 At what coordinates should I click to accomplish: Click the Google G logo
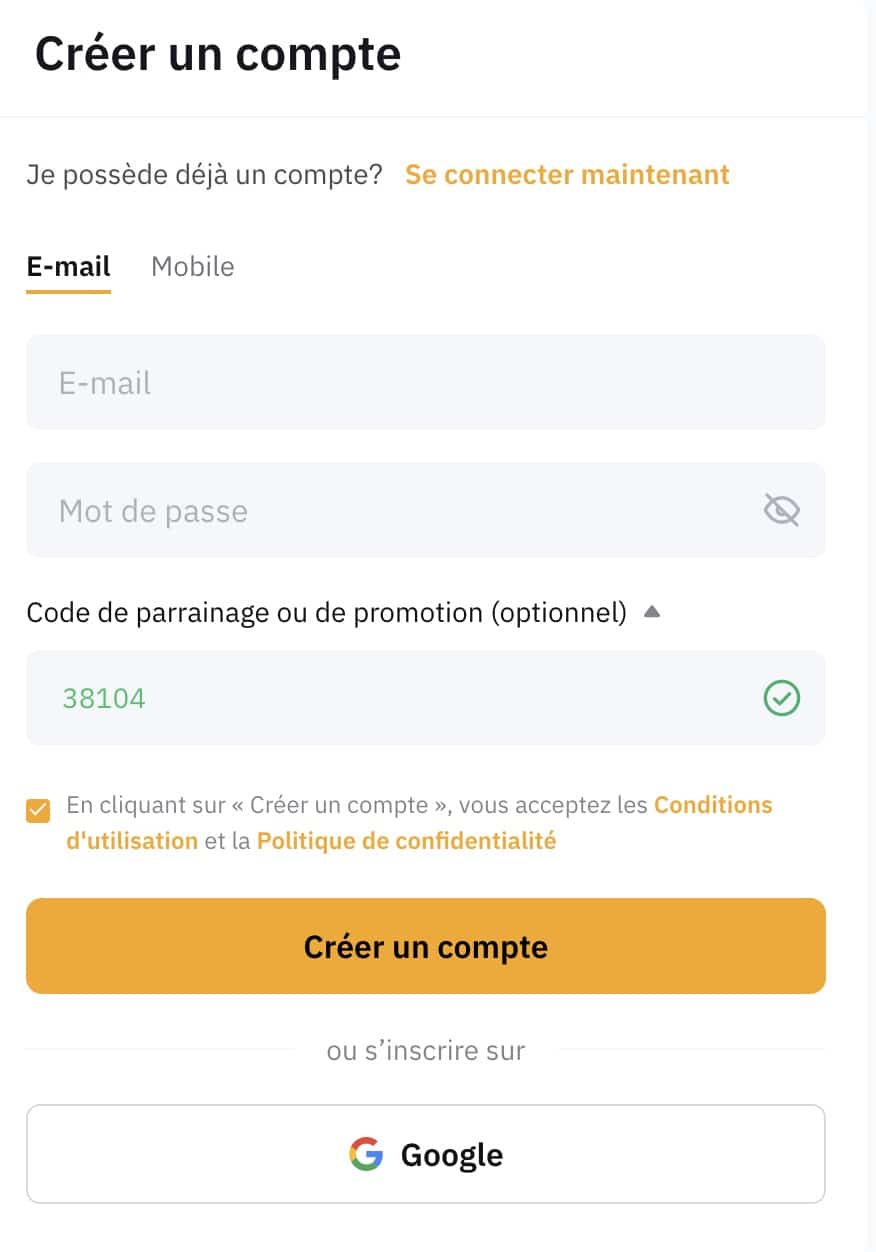point(366,1154)
